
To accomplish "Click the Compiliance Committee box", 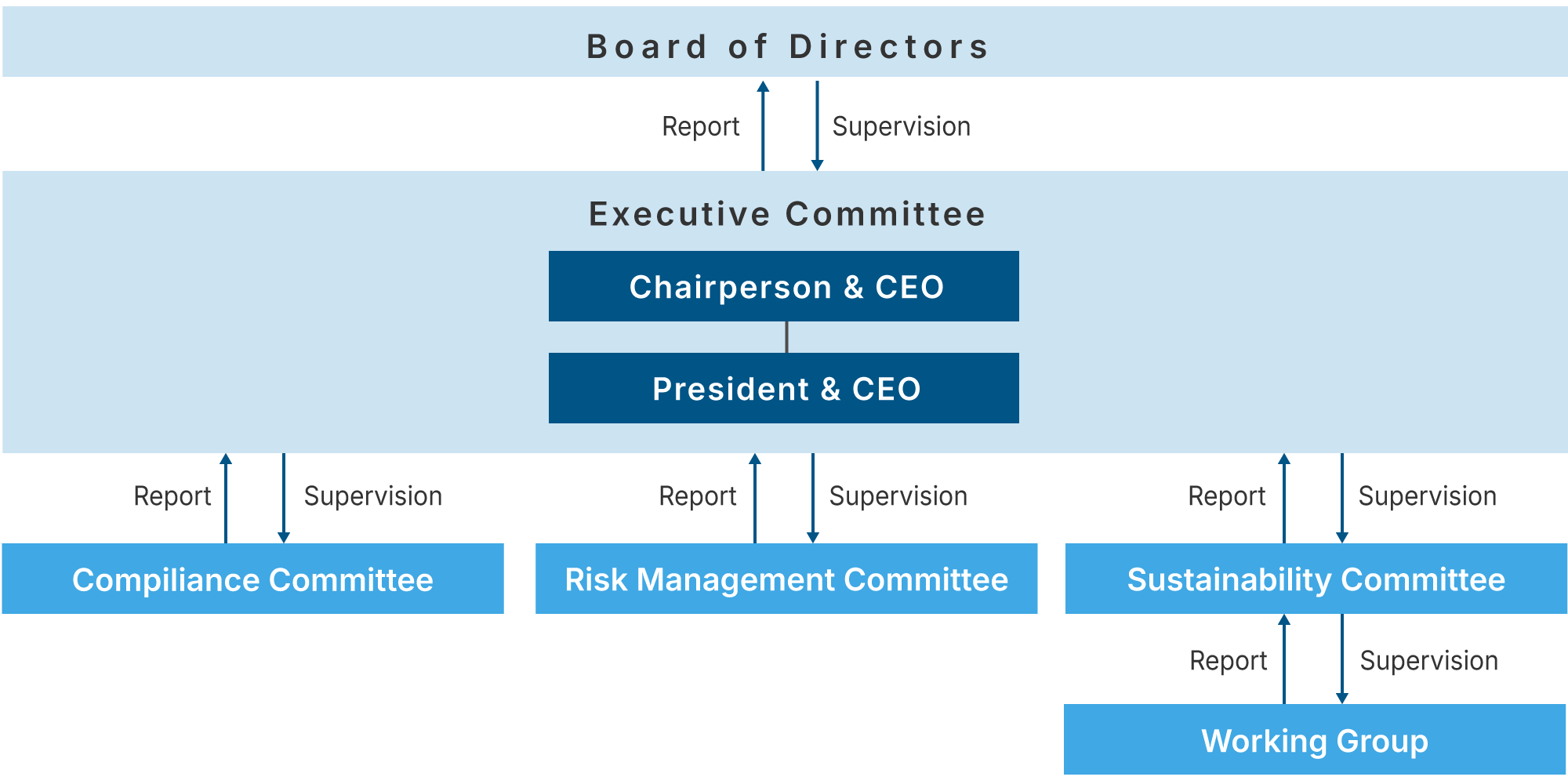I will [252, 579].
